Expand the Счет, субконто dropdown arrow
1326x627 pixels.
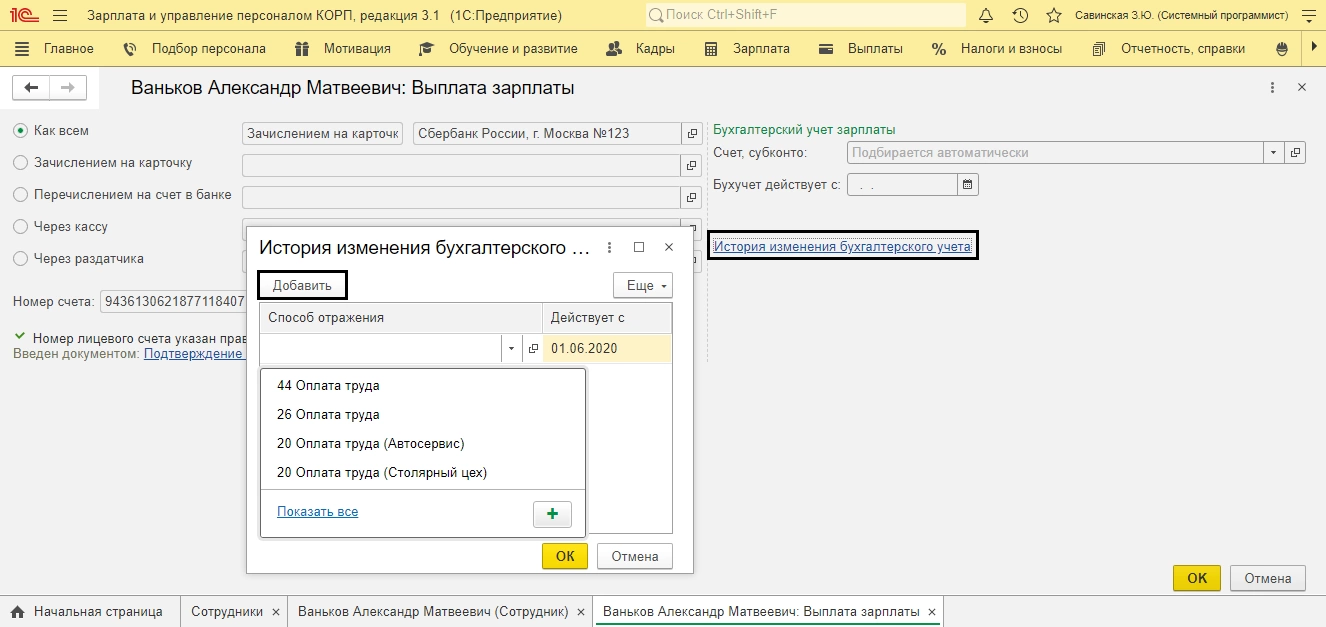coord(1273,153)
